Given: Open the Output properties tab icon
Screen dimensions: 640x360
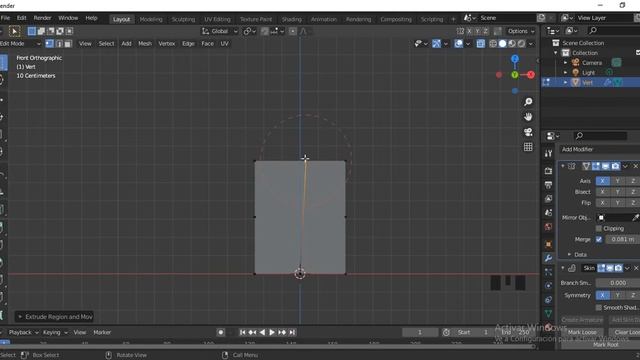Looking at the screenshot, I should click(x=548, y=185).
